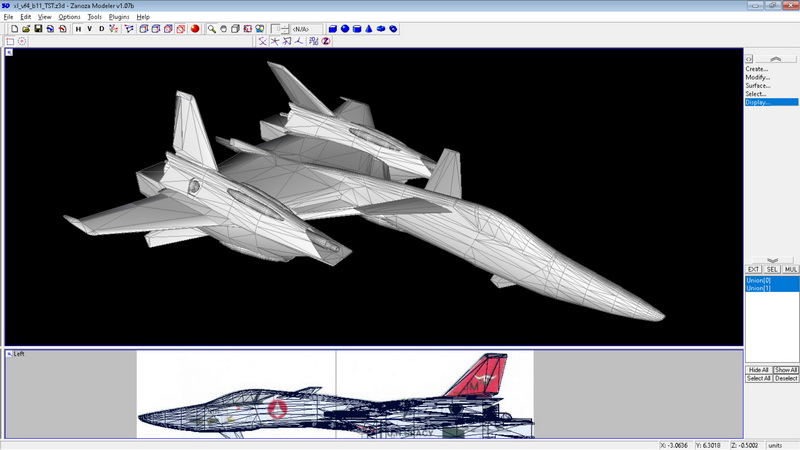Toggle the D axis lock button
The image size is (800, 450).
coord(102,29)
